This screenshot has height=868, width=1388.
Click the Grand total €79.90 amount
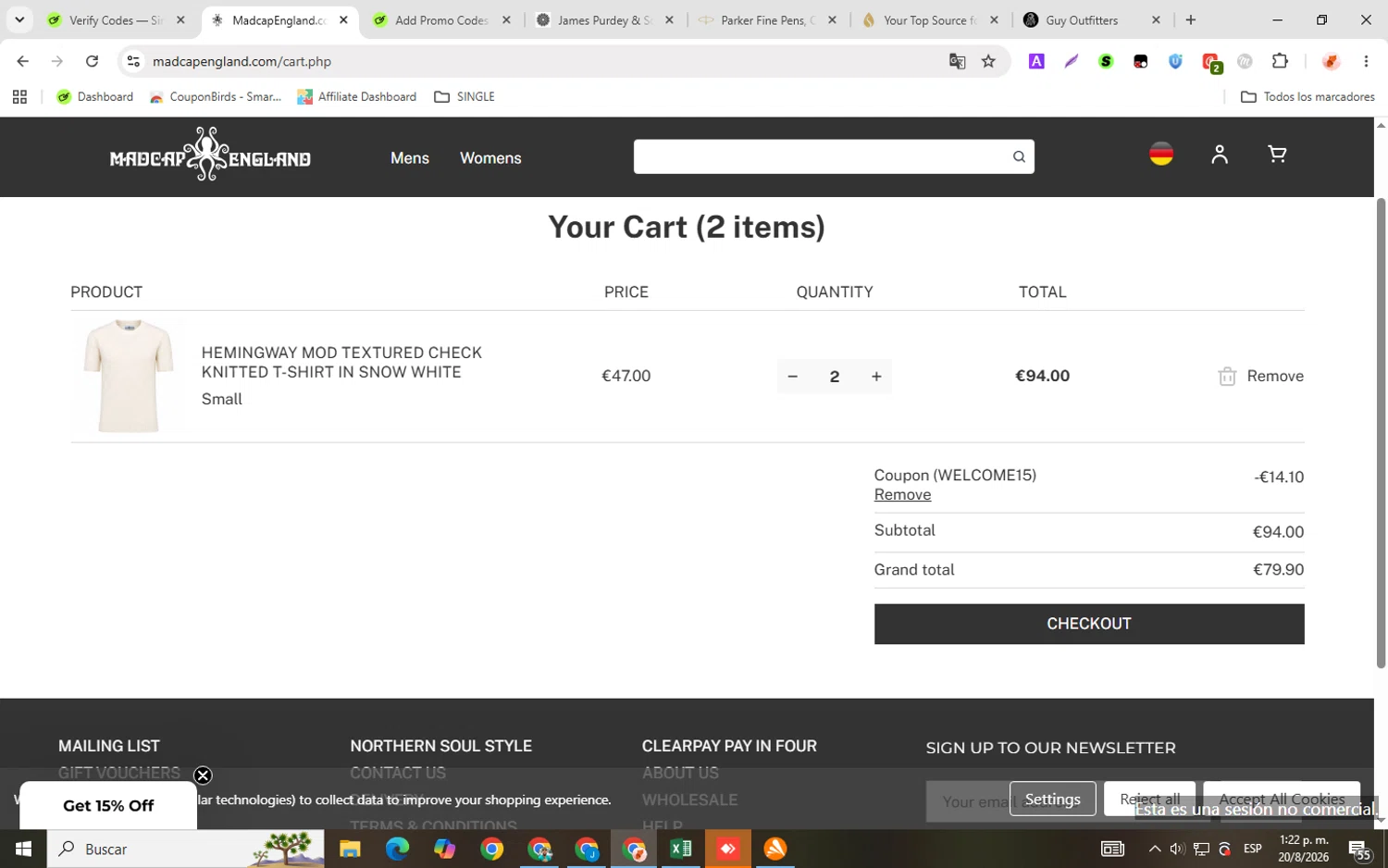click(1278, 570)
